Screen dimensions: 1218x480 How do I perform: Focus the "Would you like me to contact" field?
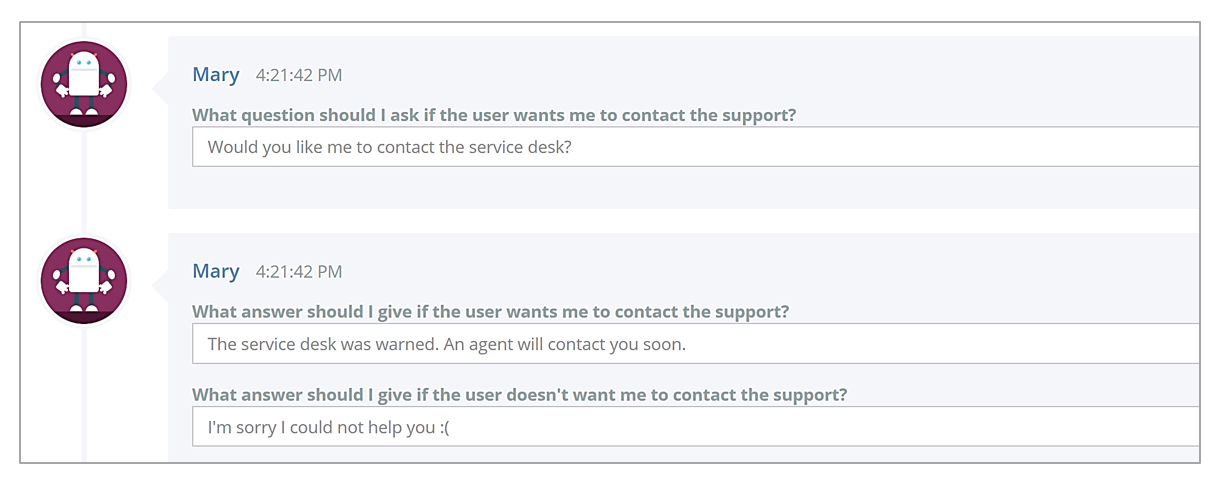[x=696, y=147]
